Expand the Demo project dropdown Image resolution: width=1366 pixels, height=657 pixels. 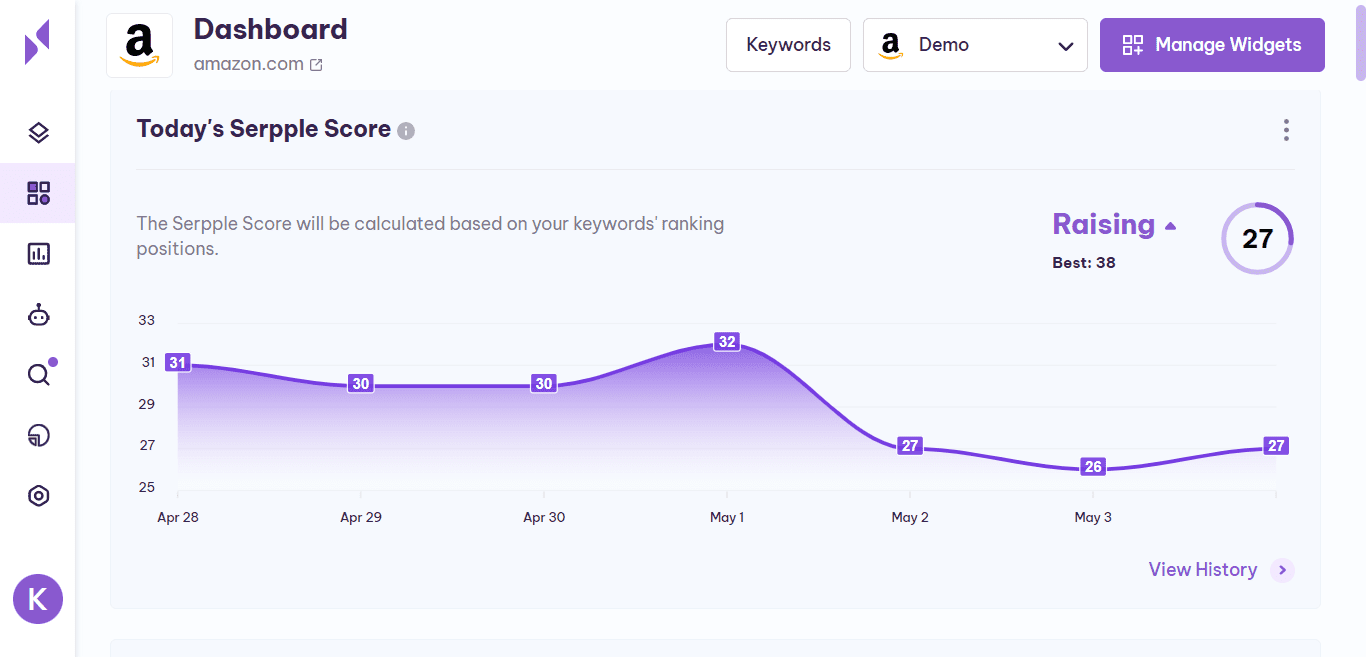(975, 45)
